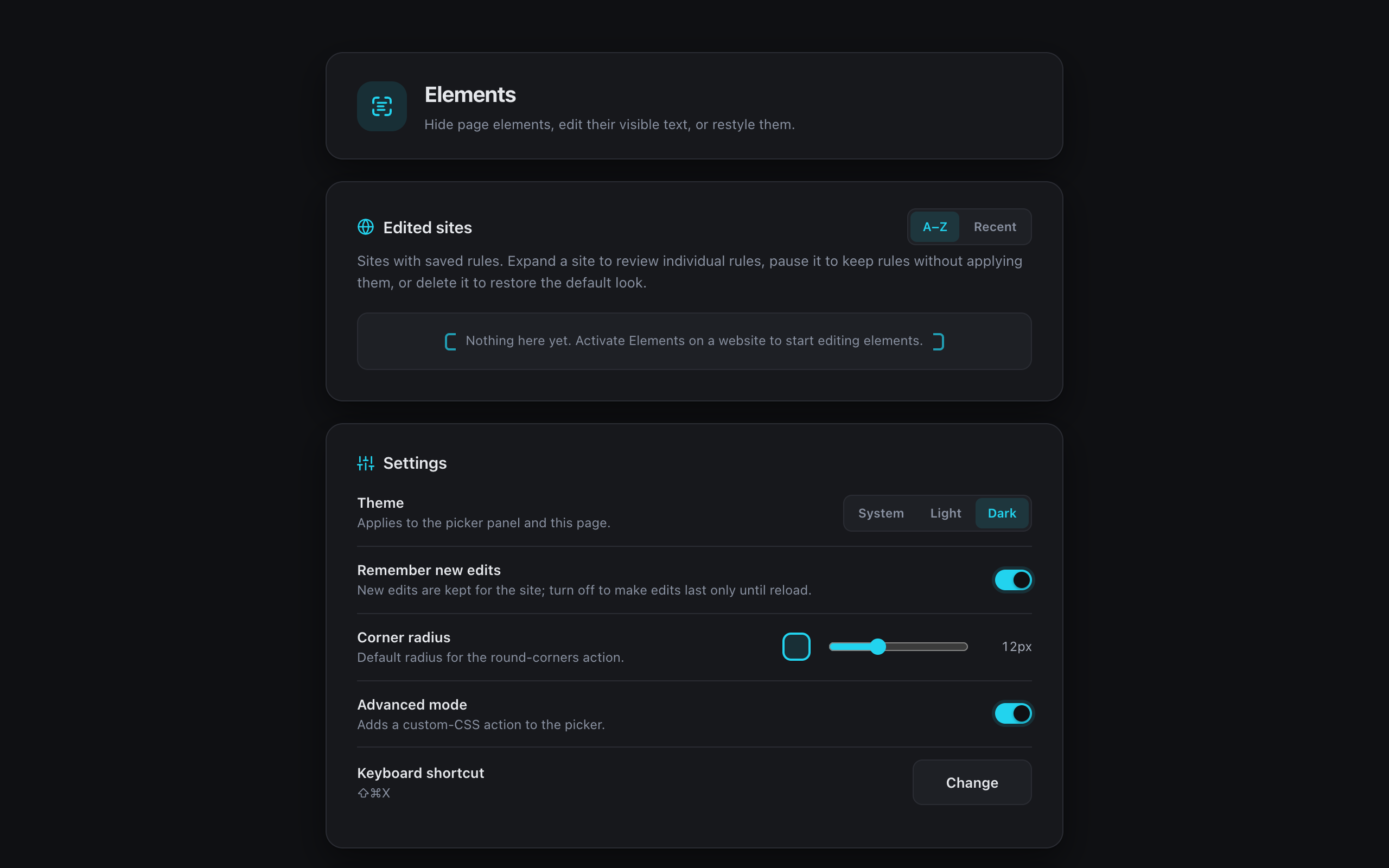
Task: Click the right bracket icon in empty state
Action: [938, 342]
